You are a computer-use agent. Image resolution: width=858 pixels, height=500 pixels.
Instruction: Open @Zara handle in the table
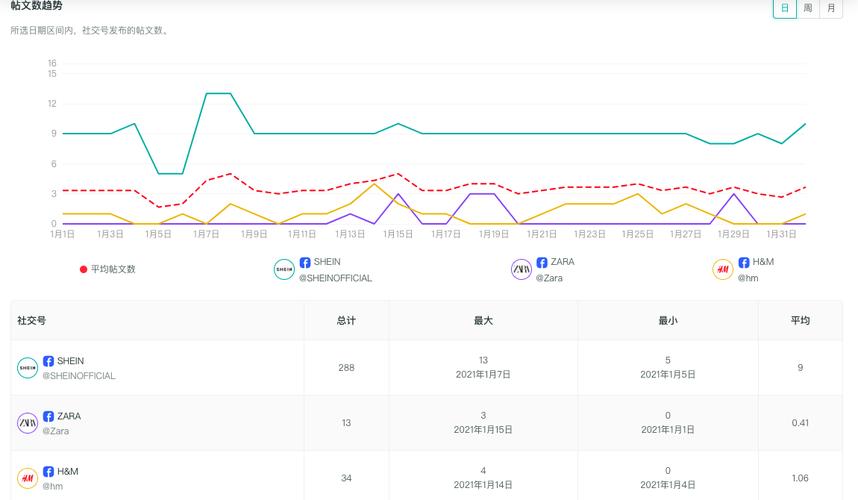point(56,431)
